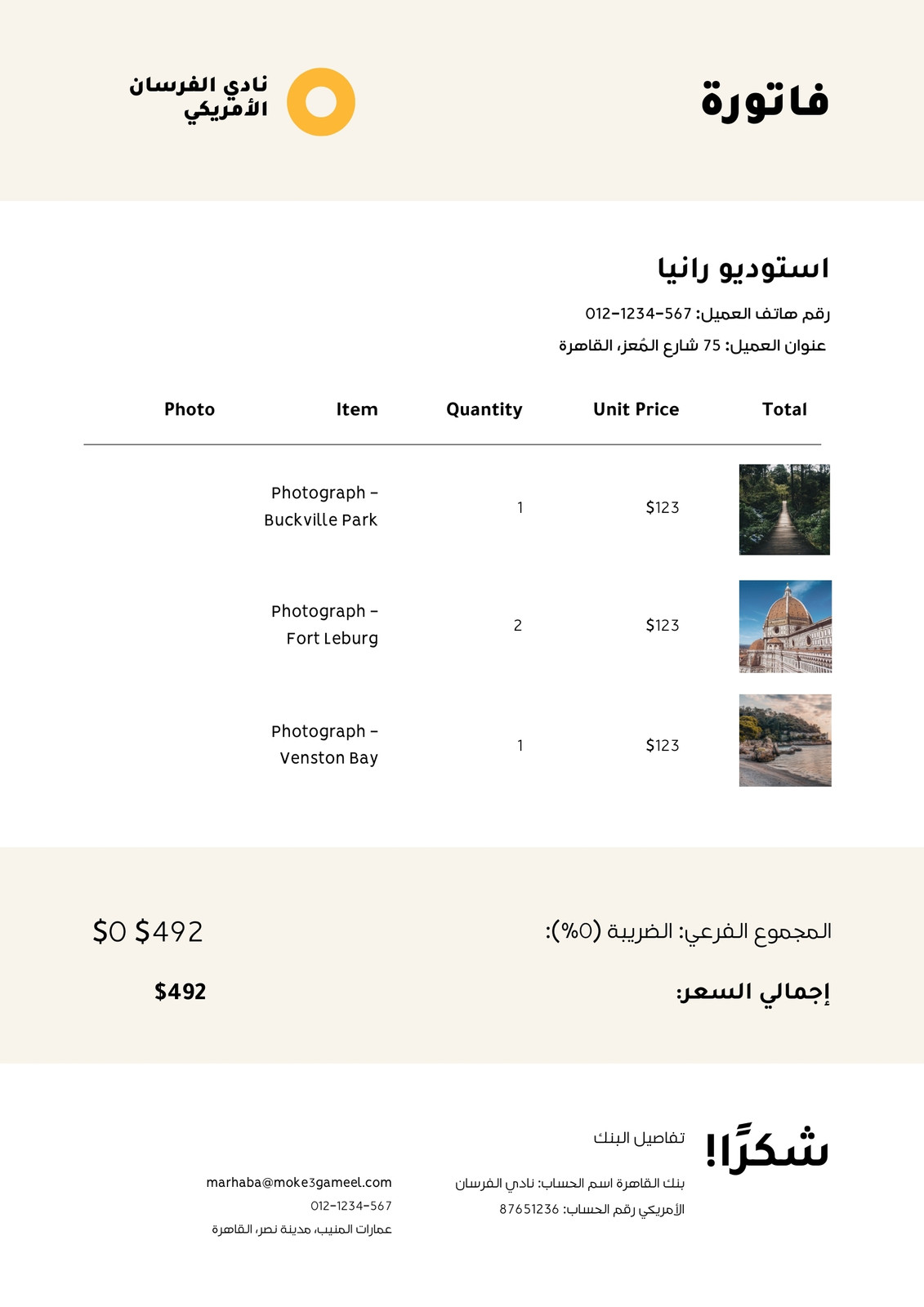
Task: Click the فاتورة invoice title
Action: [766, 101]
